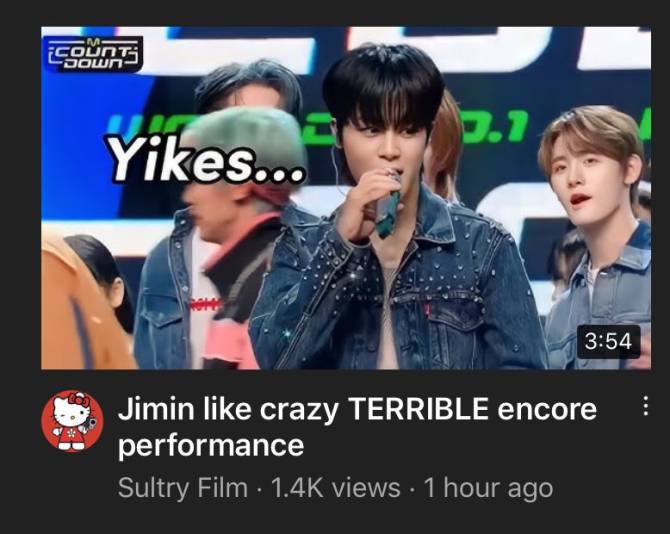This screenshot has width=670, height=534.
Task: Click the microphone held by the singer
Action: (x=388, y=206)
